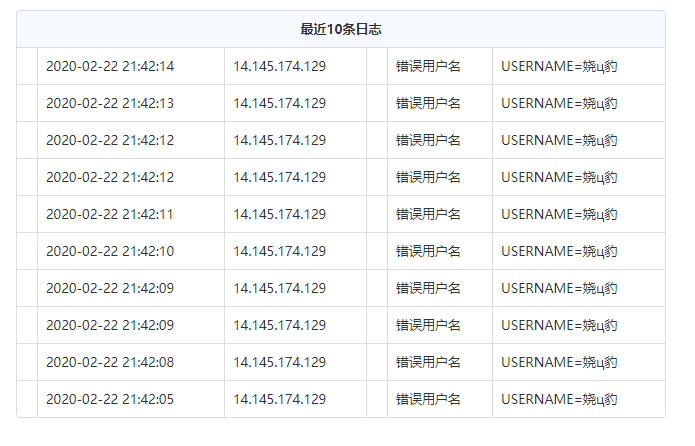Click the USERNAME value in the 21:42:05 row
The height and width of the screenshot is (446, 695).
click(559, 399)
